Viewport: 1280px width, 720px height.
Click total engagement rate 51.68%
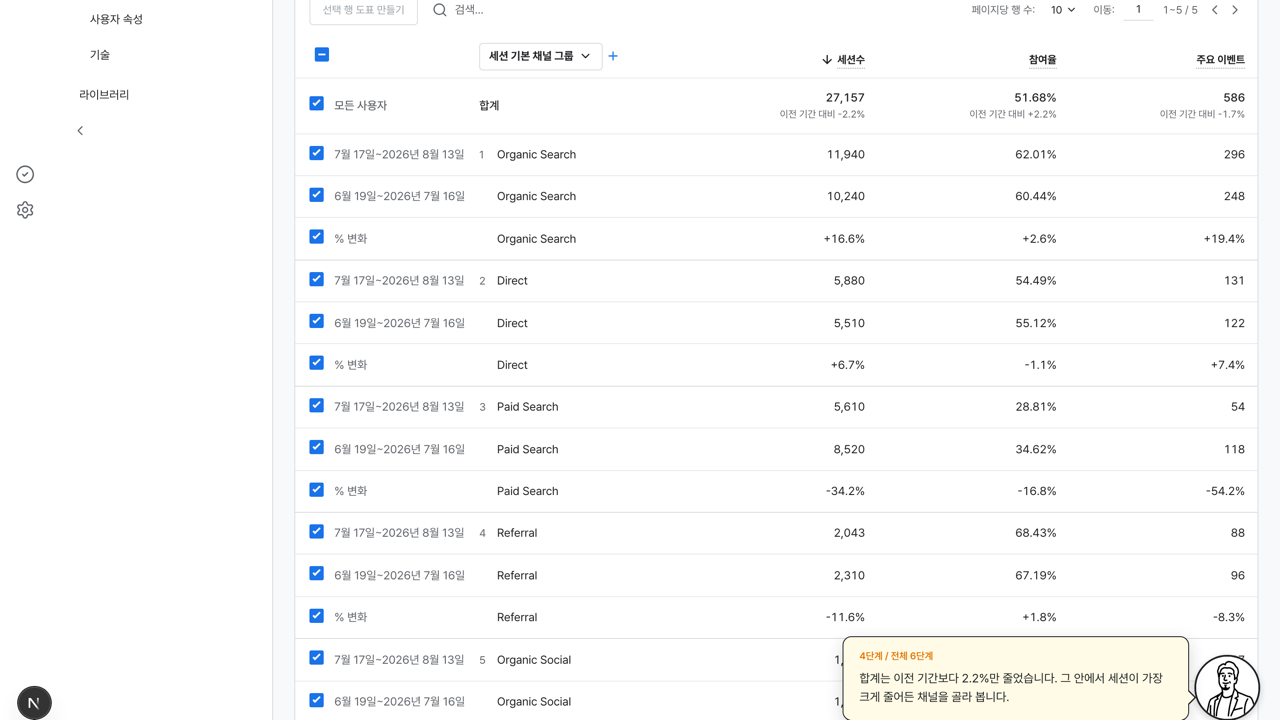(1035, 98)
